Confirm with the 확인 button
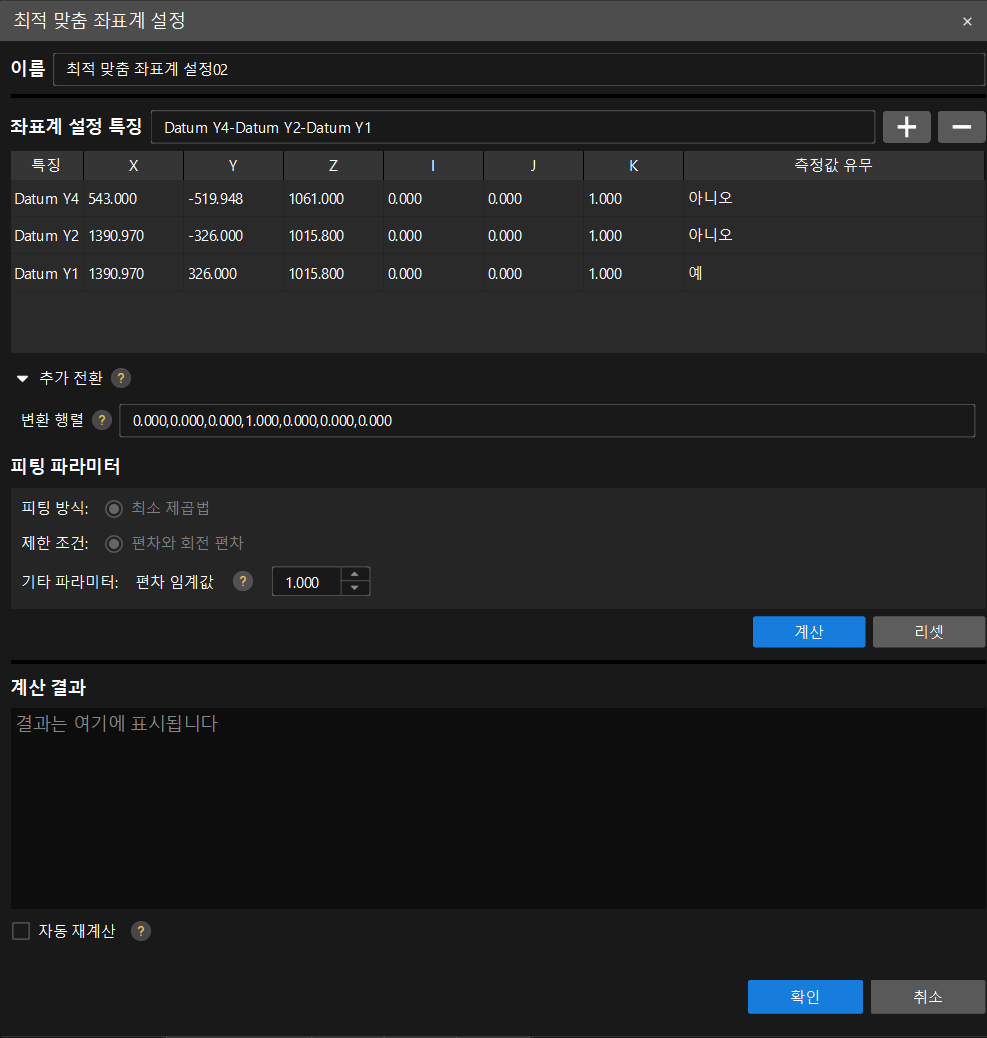987x1038 pixels. click(805, 996)
